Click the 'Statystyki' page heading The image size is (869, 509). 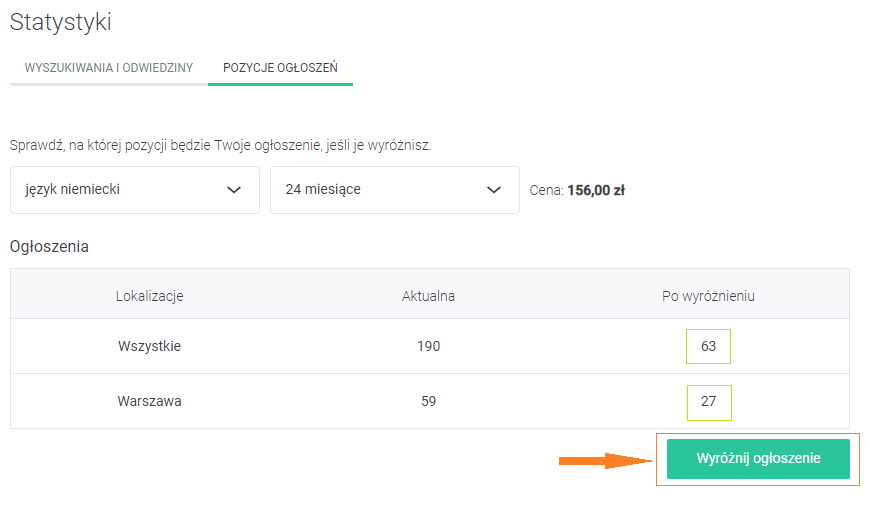60,21
